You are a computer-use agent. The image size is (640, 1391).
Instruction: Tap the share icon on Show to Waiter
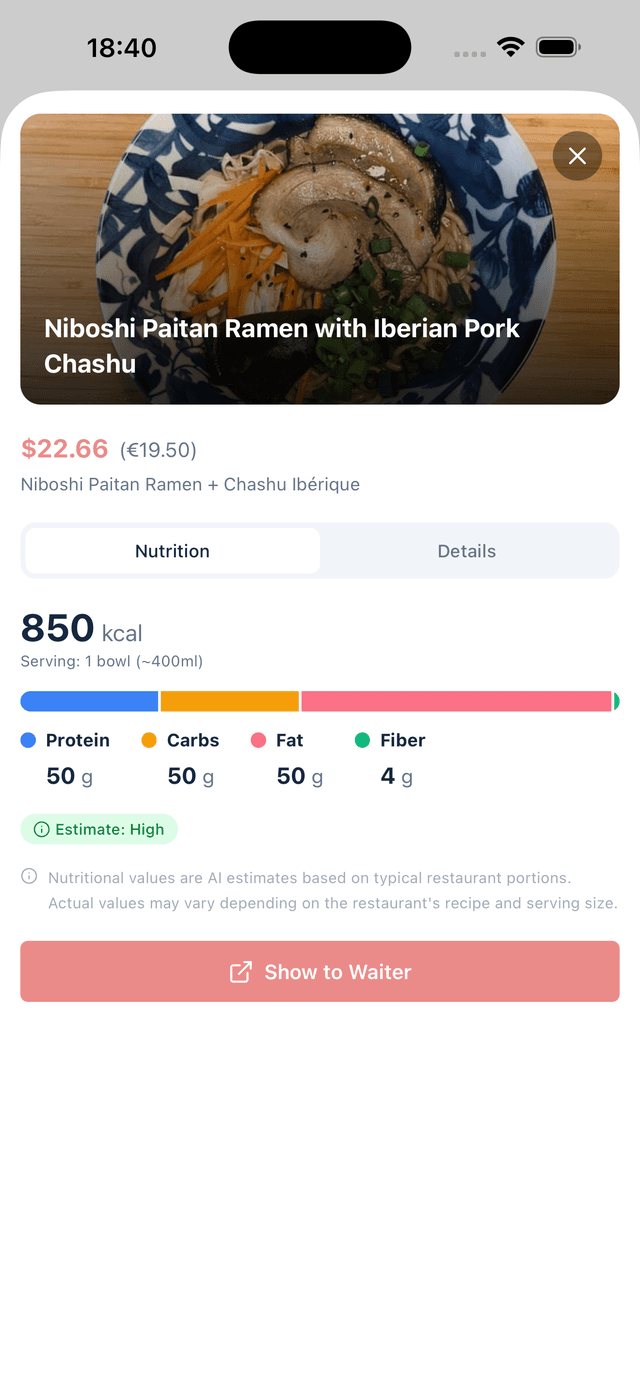click(240, 971)
